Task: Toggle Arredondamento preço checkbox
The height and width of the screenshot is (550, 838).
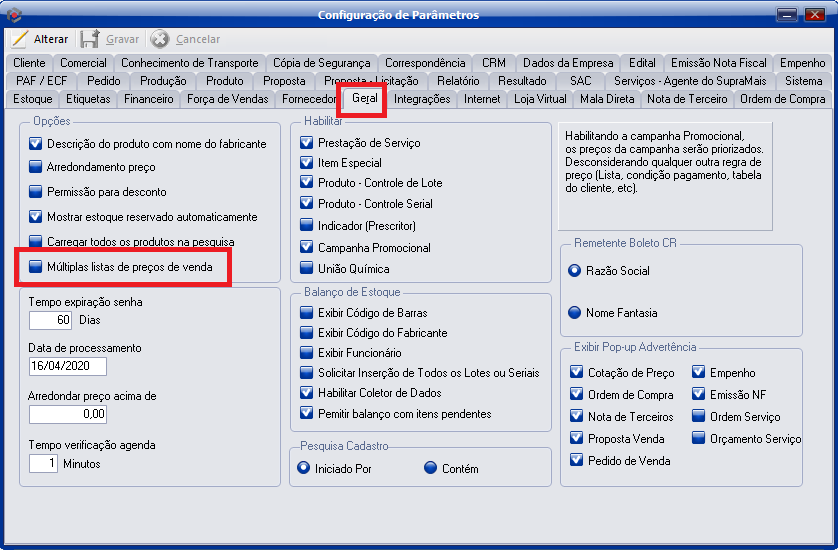Action: (x=37, y=167)
